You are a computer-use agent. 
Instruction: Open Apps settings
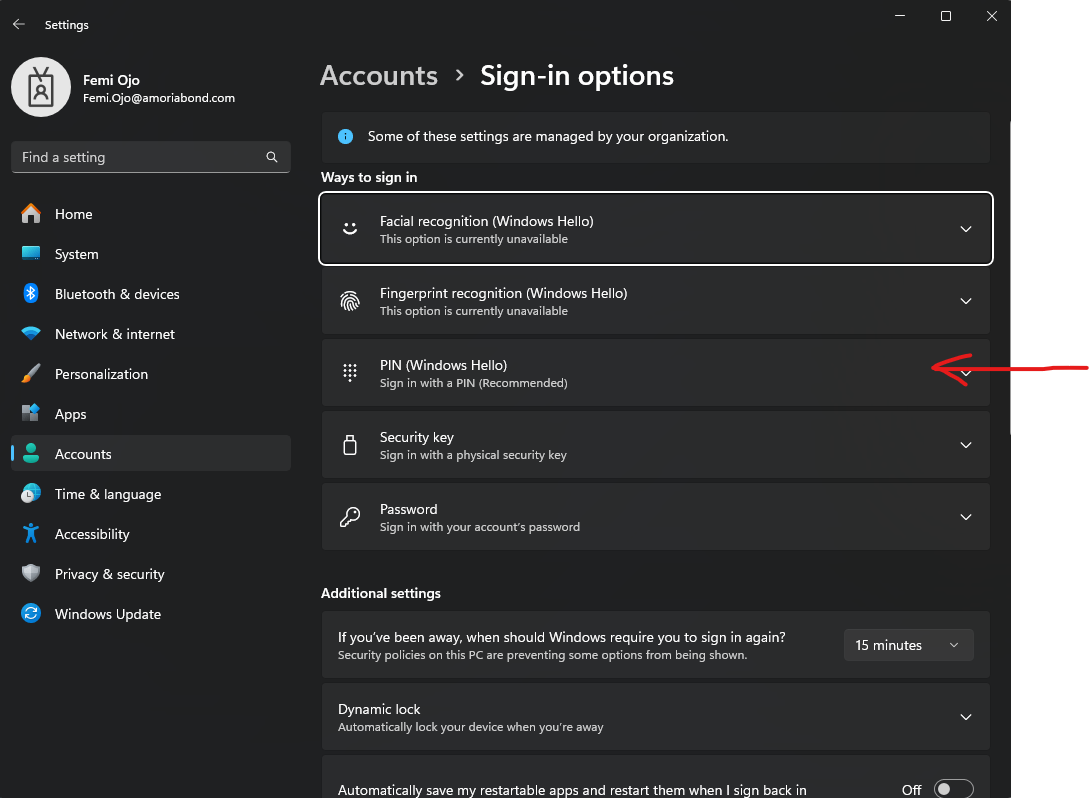[151, 413]
